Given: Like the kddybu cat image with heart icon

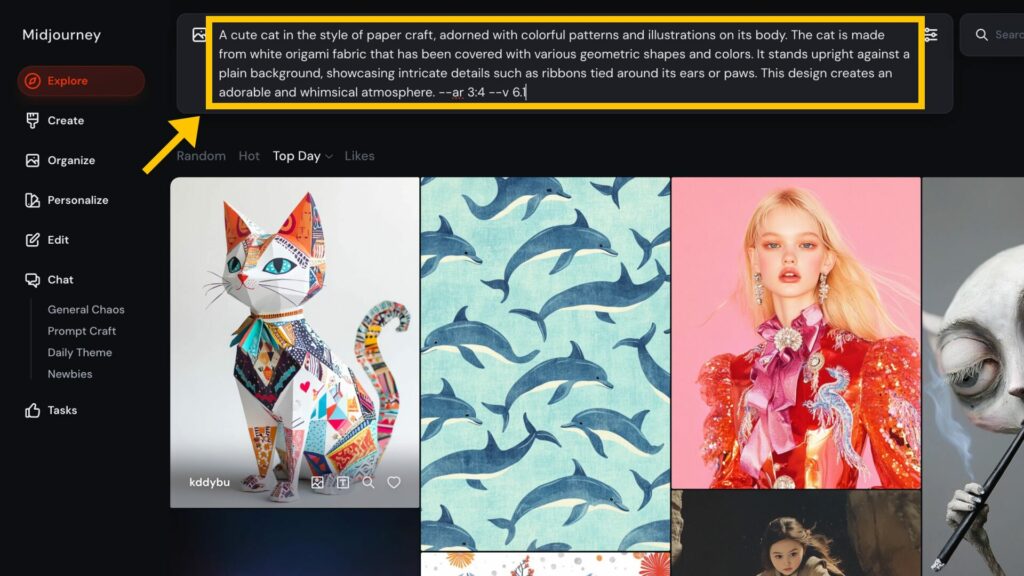Looking at the screenshot, I should (x=394, y=482).
